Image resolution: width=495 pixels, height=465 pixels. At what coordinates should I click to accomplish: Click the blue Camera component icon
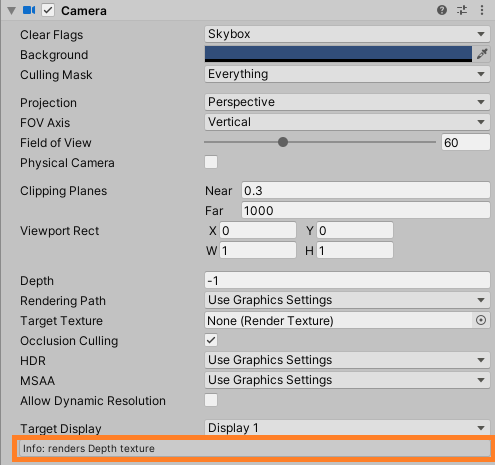[x=29, y=10]
